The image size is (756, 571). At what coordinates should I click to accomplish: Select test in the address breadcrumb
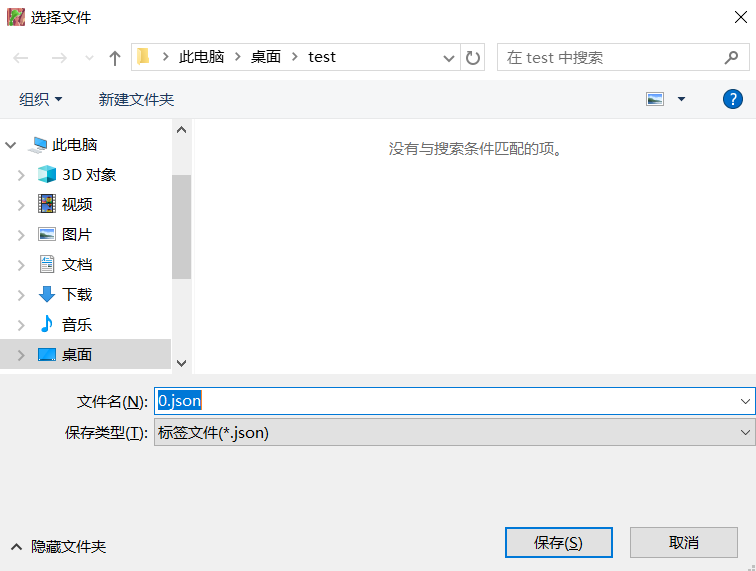tap(322, 57)
